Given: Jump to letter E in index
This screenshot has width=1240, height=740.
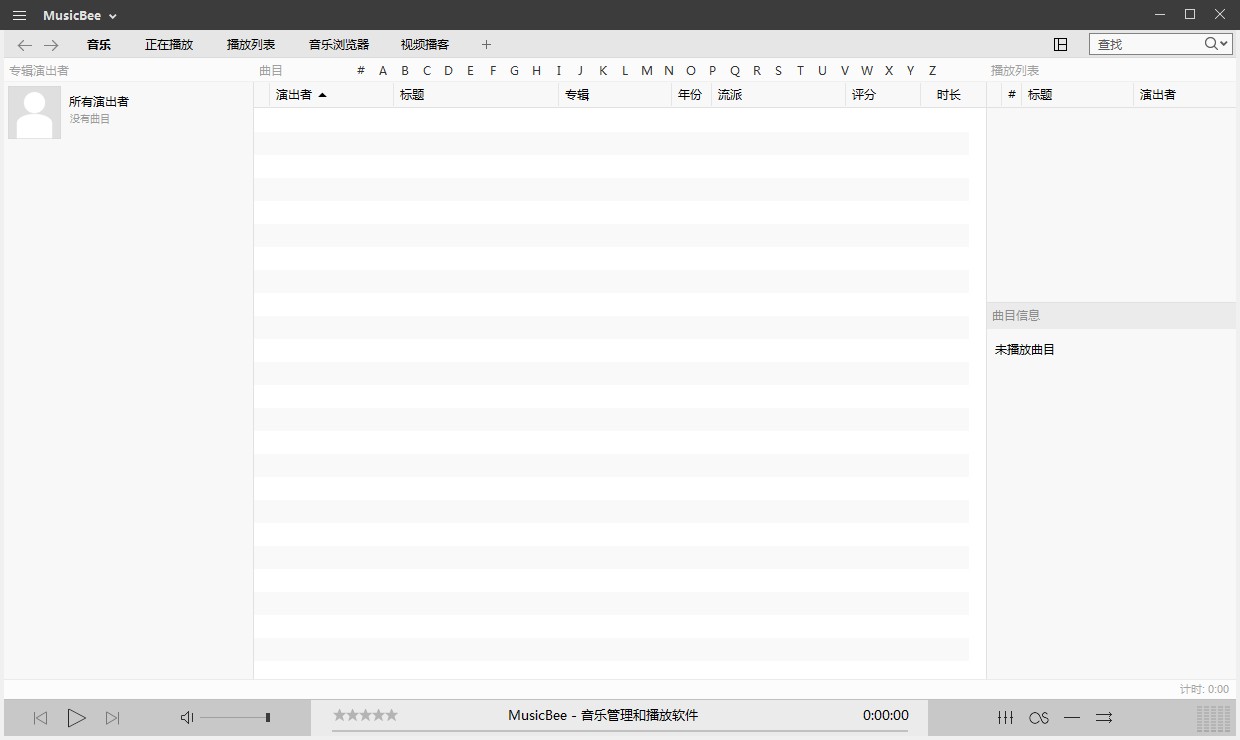Looking at the screenshot, I should tap(470, 71).
